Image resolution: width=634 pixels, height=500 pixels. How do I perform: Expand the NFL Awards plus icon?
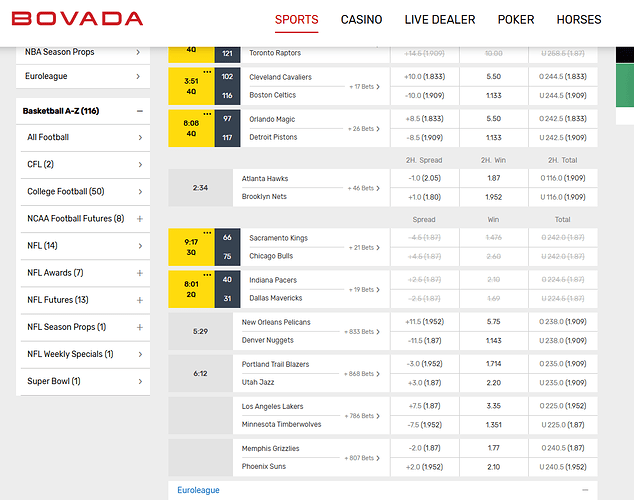pyautogui.click(x=139, y=273)
